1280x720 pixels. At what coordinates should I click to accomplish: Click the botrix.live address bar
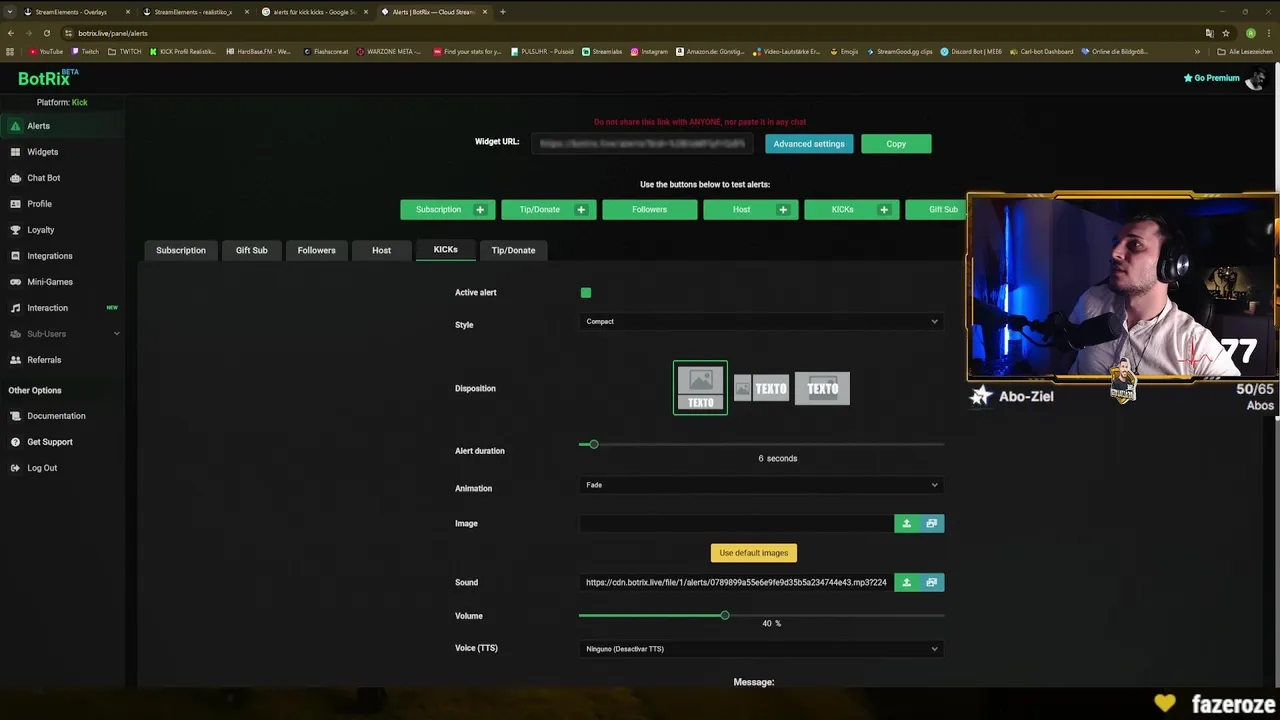tap(630, 33)
